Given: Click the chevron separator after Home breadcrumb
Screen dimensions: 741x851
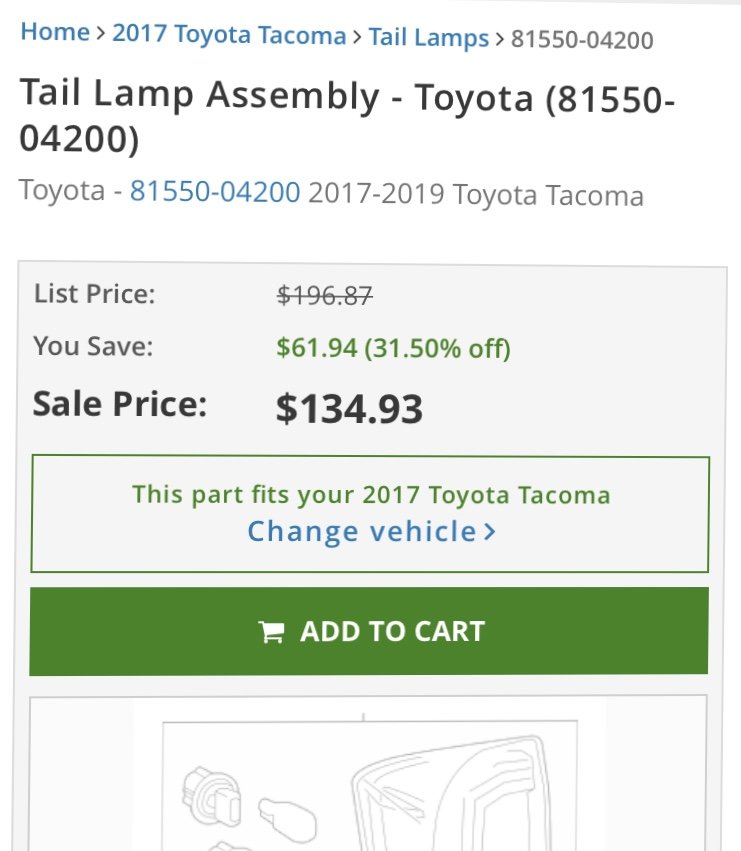Looking at the screenshot, I should coord(100,33).
